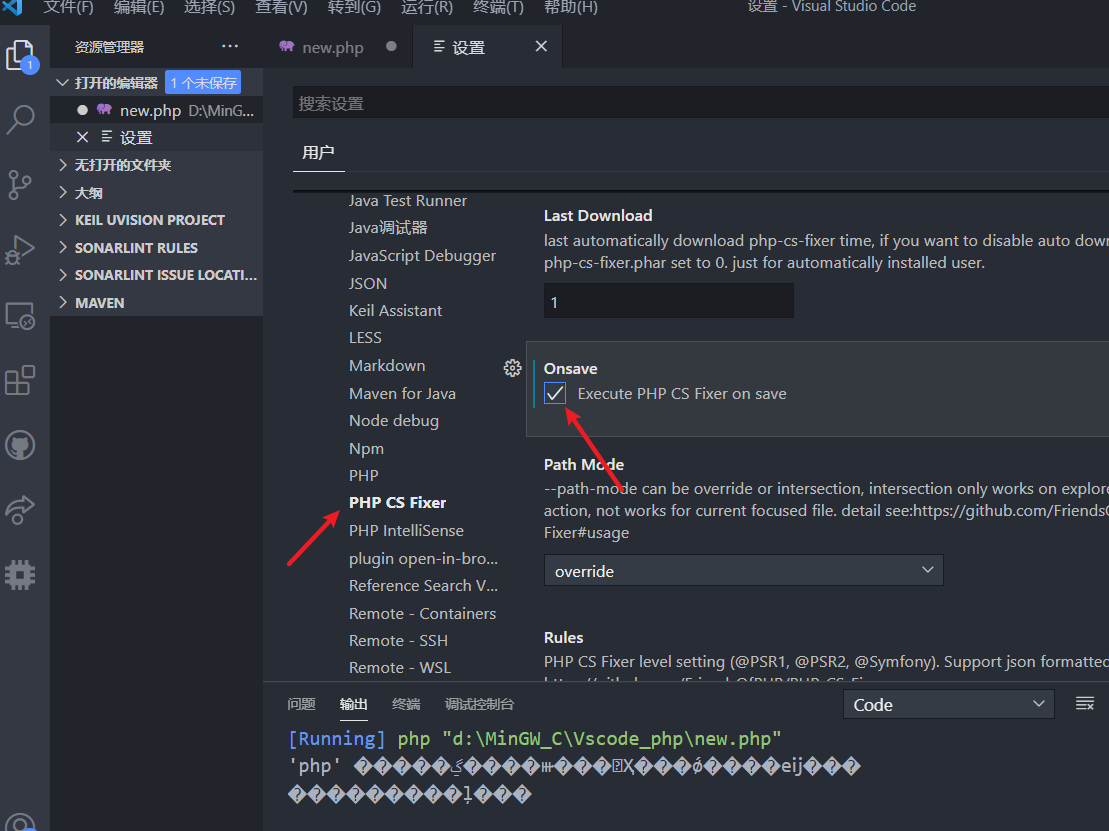This screenshot has width=1109, height=831.
Task: Switch to the 调试控制台 panel tab
Action: pos(479,704)
